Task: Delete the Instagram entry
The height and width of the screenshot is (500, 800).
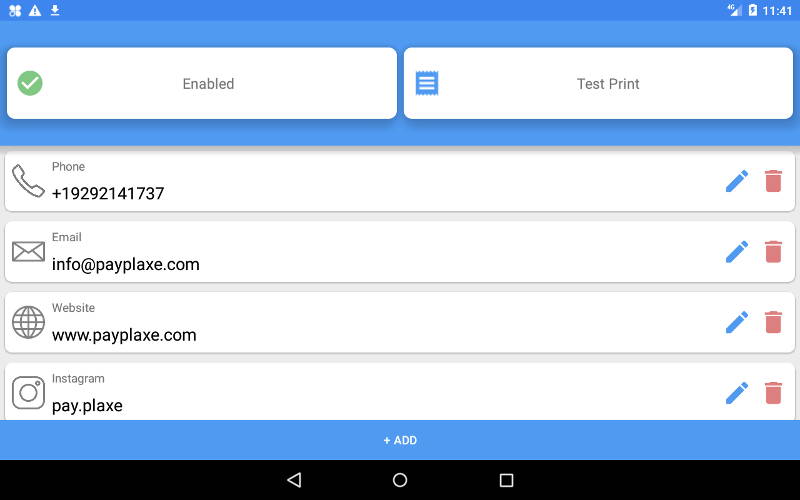Action: [773, 393]
